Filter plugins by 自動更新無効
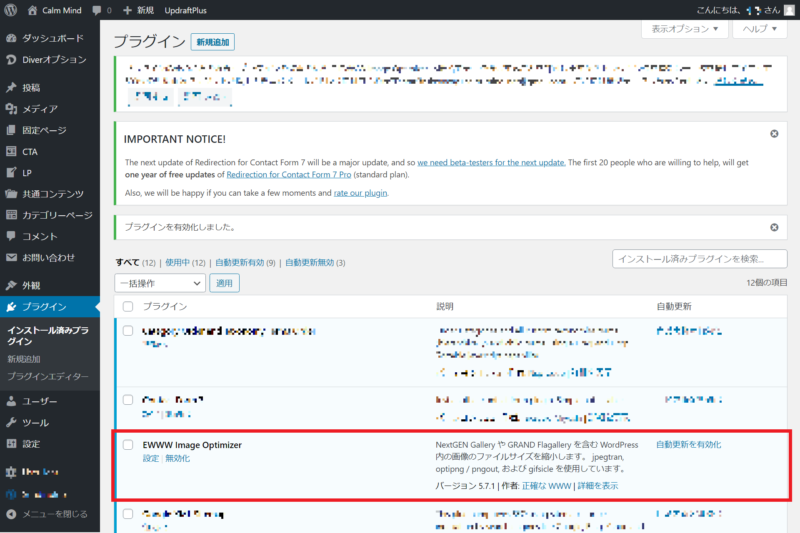This screenshot has height=533, width=800. [309, 263]
